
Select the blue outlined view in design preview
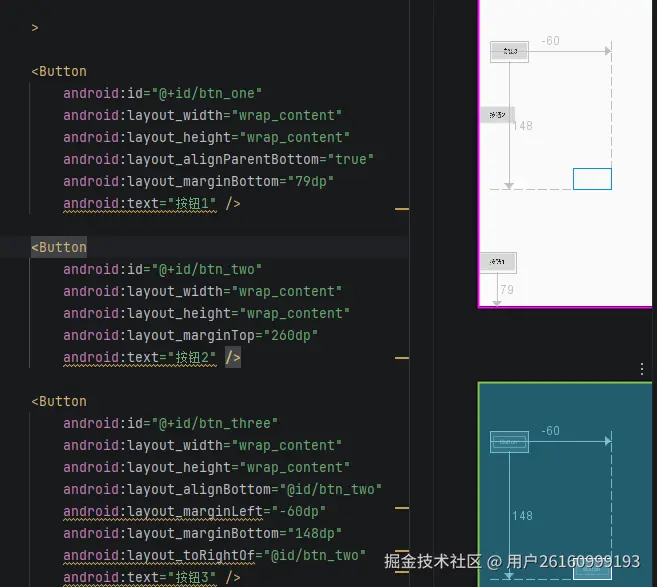pos(592,179)
